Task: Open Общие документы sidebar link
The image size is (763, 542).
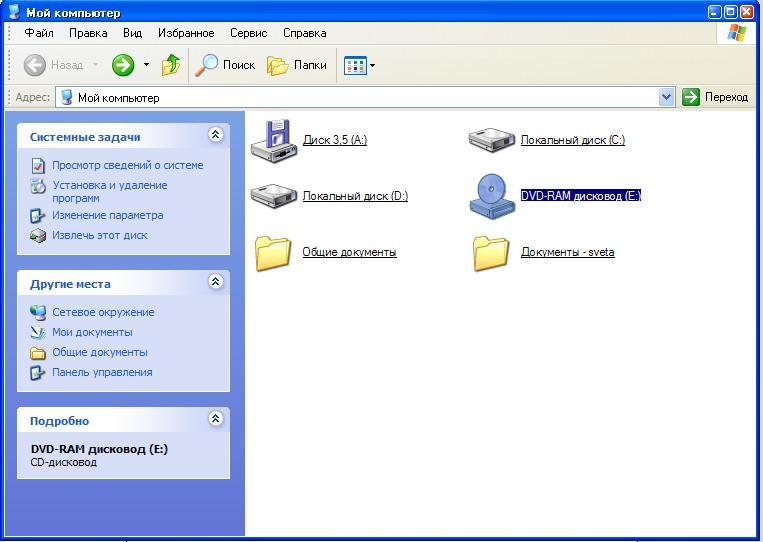Action: 100,352
